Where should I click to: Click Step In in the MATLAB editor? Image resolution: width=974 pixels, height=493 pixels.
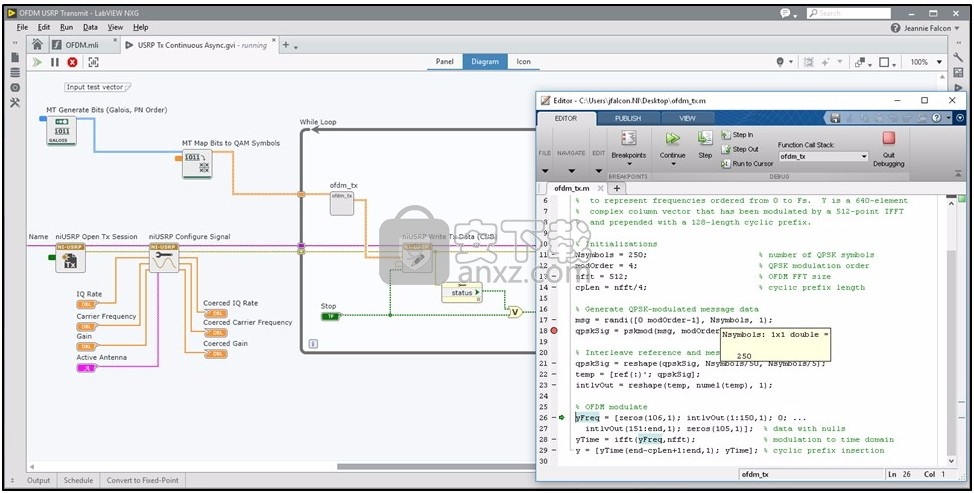click(737, 135)
